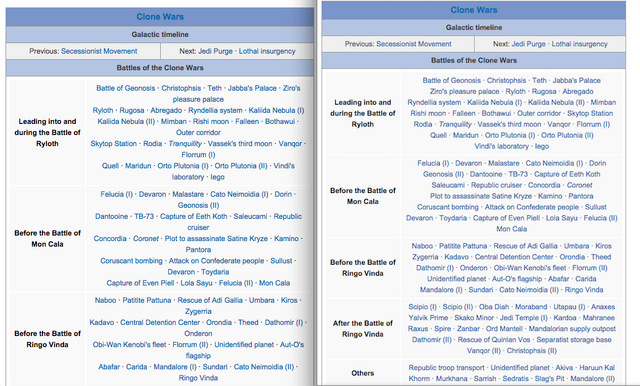This screenshot has height=386, width=640.
Task: Select Ringo Vinda link in right navbox
Action: coord(584,290)
